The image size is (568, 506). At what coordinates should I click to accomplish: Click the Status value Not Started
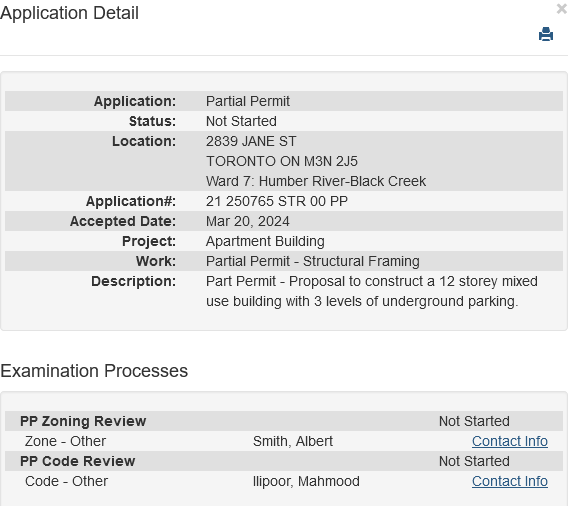point(241,121)
